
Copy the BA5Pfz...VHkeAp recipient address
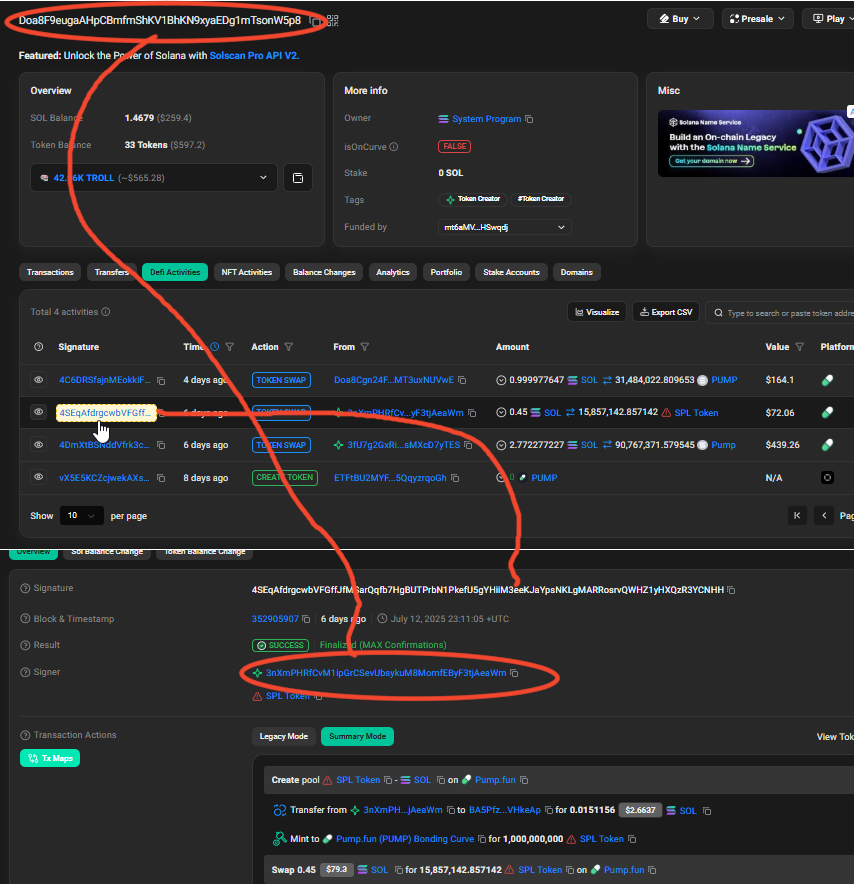548,810
